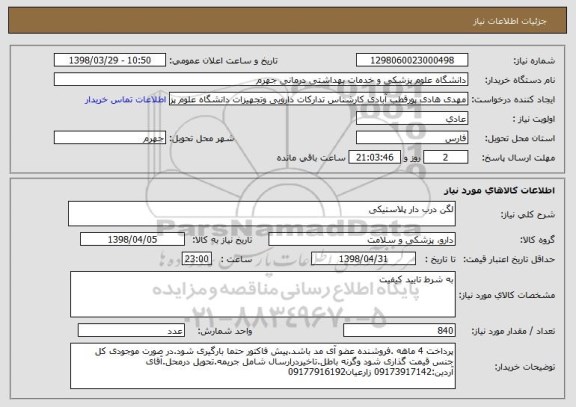Click the نام دستگاه خریدار field
The image size is (576, 407).
[x=261, y=79]
